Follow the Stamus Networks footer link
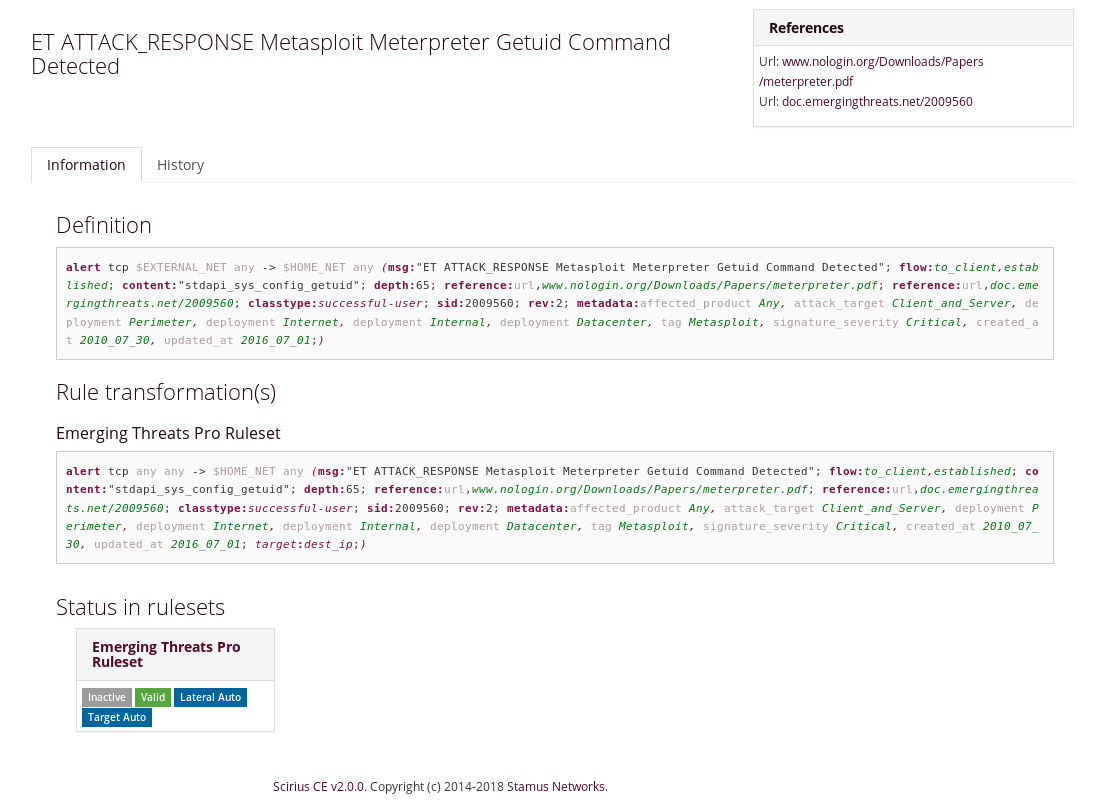Viewport: 1098px width, 804px height. coord(556,786)
